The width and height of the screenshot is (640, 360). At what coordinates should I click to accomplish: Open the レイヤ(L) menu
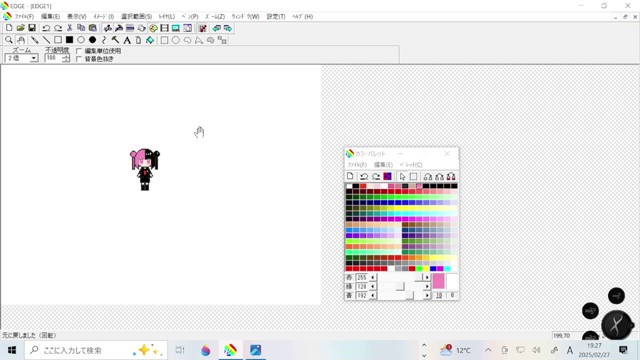(x=167, y=16)
